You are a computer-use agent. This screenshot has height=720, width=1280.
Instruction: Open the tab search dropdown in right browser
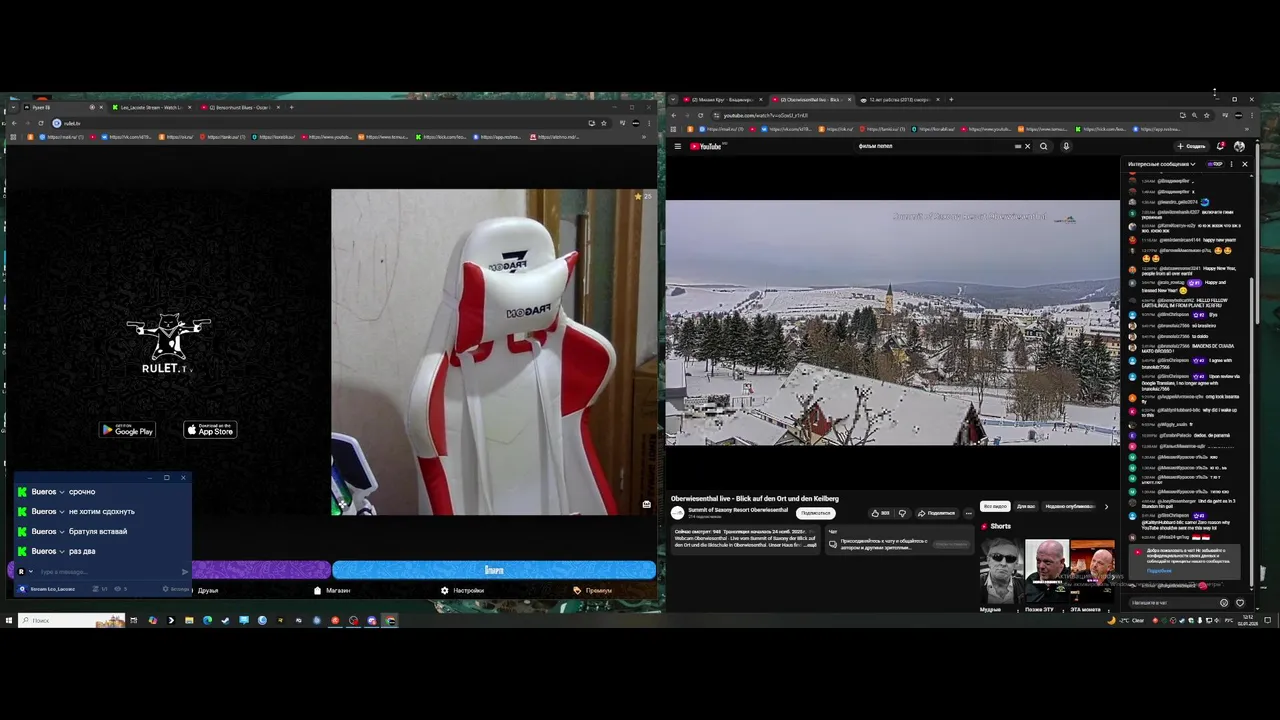point(673,100)
